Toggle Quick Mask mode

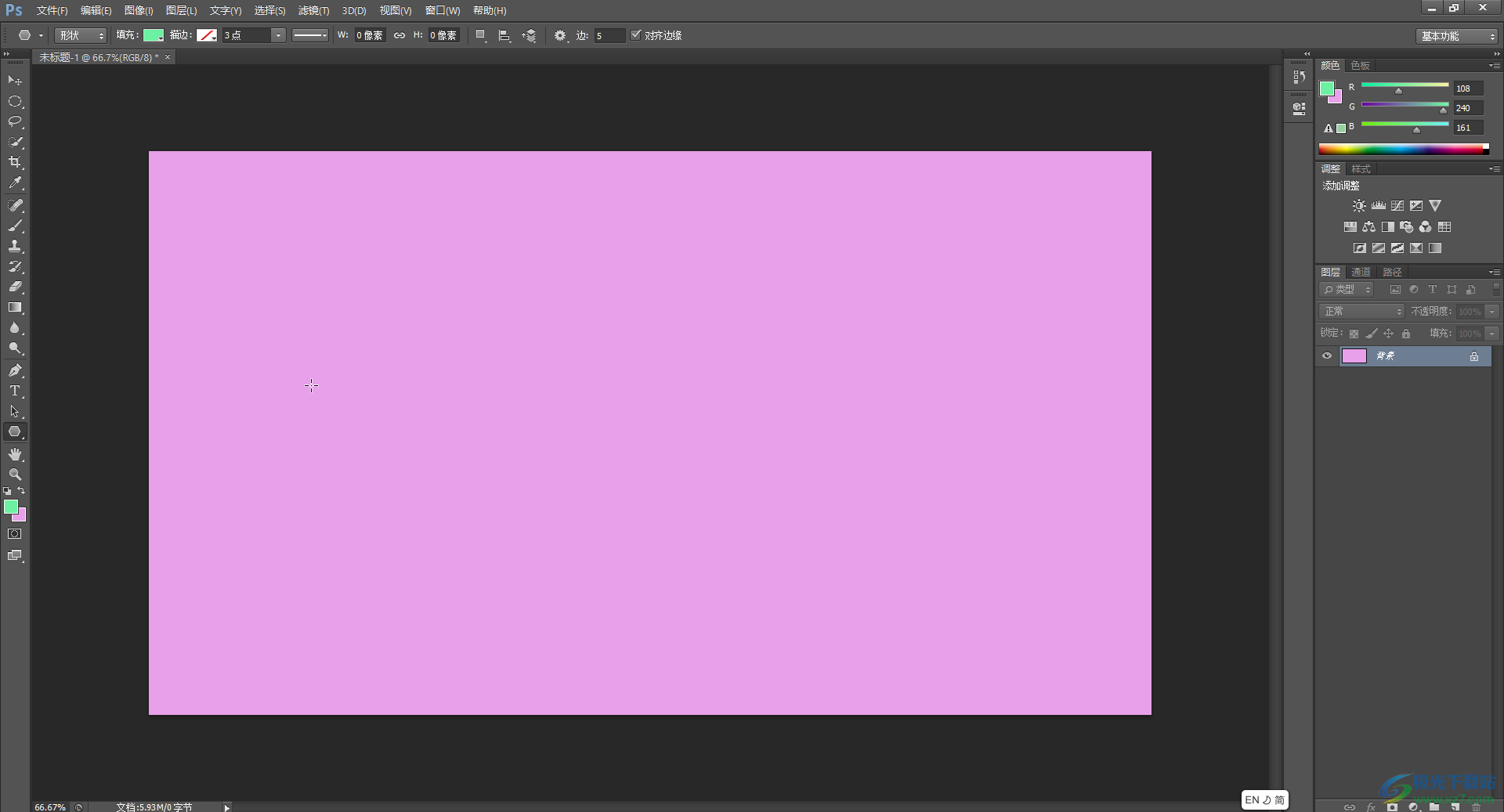click(15, 534)
